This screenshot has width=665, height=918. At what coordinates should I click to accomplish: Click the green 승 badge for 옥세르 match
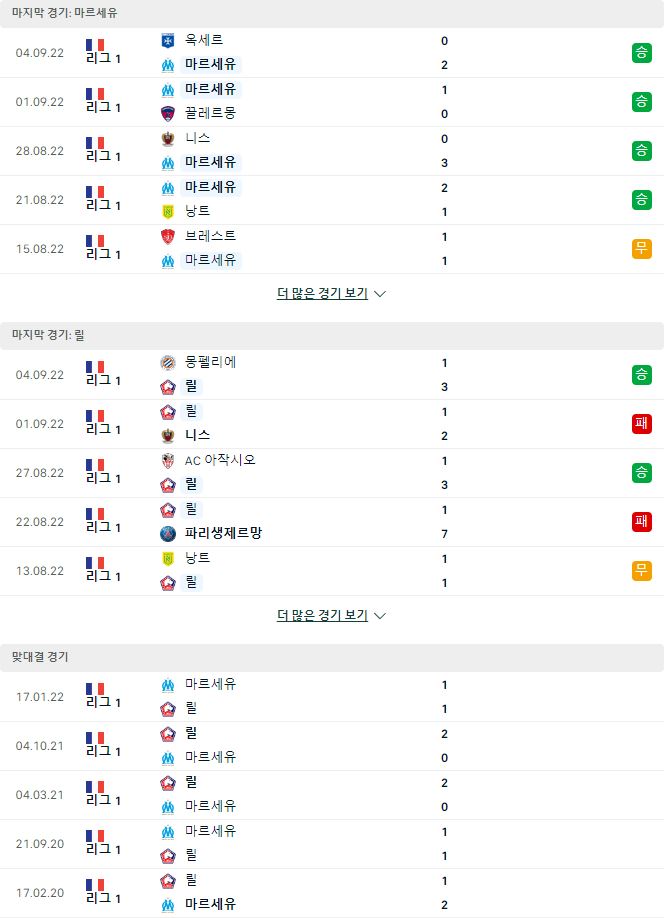tap(642, 53)
